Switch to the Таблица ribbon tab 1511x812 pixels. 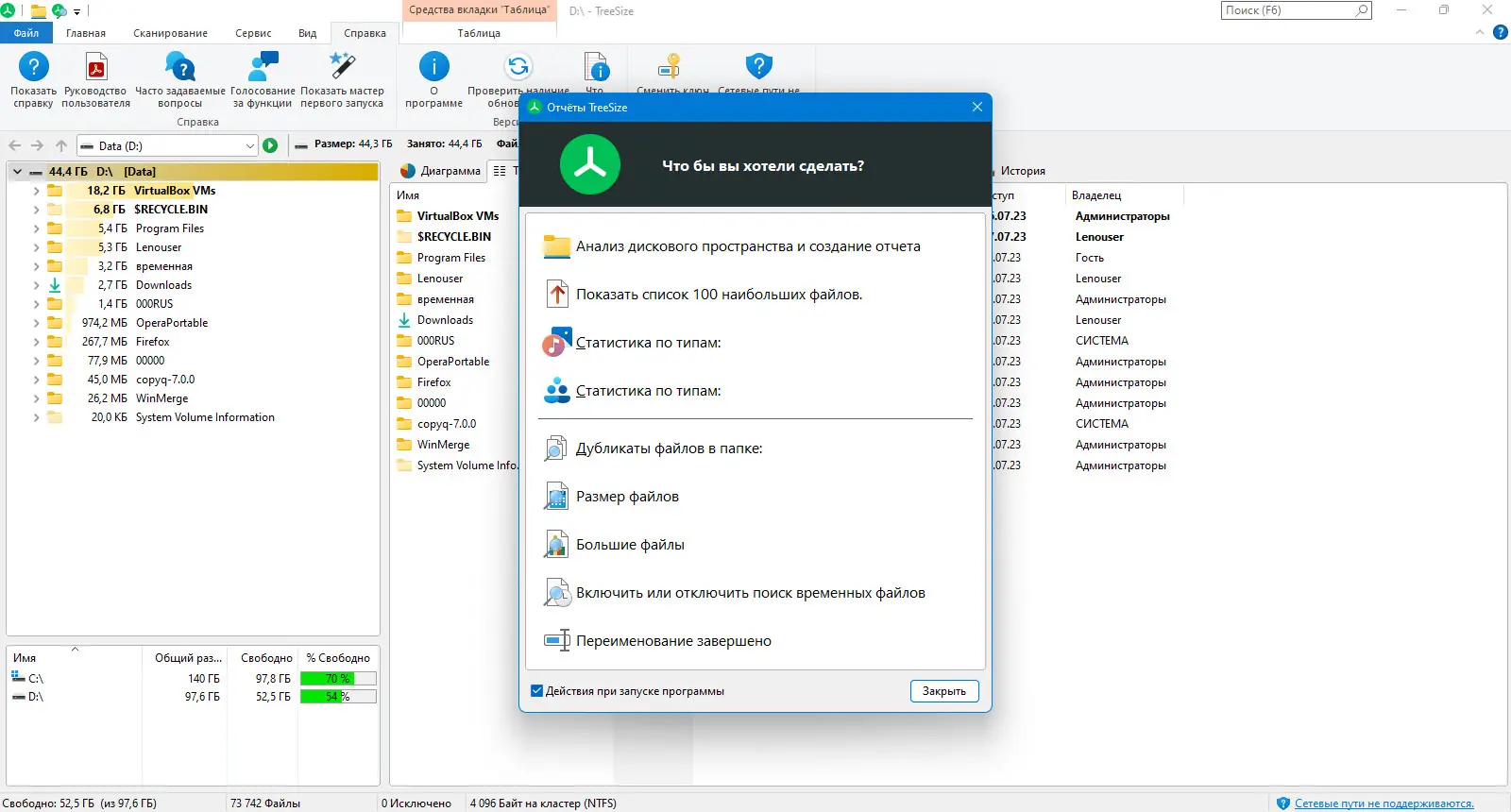click(479, 33)
